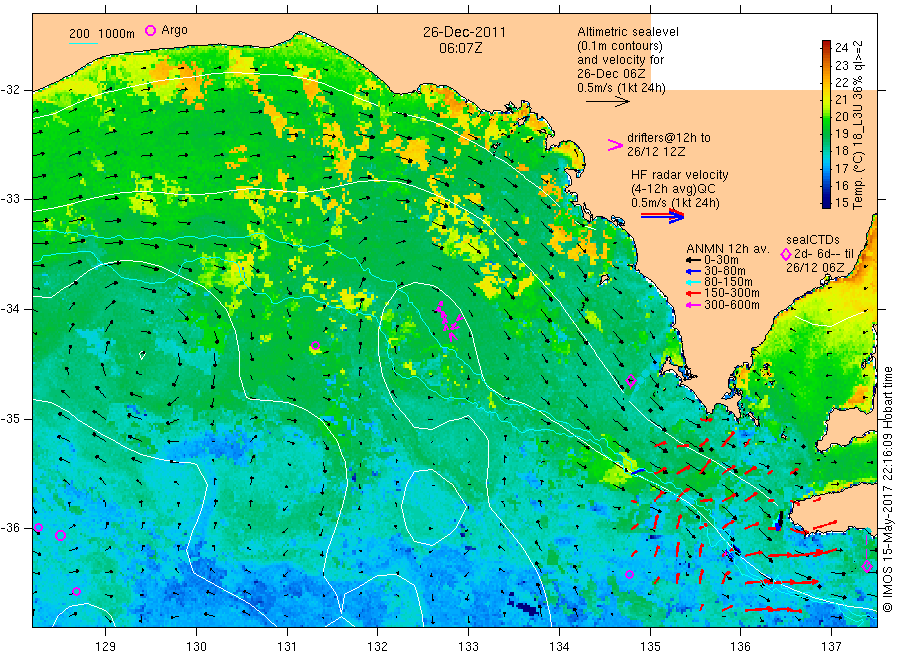The width and height of the screenshot is (900, 660).
Task: Click the cyan 200 1000m isobath legend line
Action: (83, 43)
